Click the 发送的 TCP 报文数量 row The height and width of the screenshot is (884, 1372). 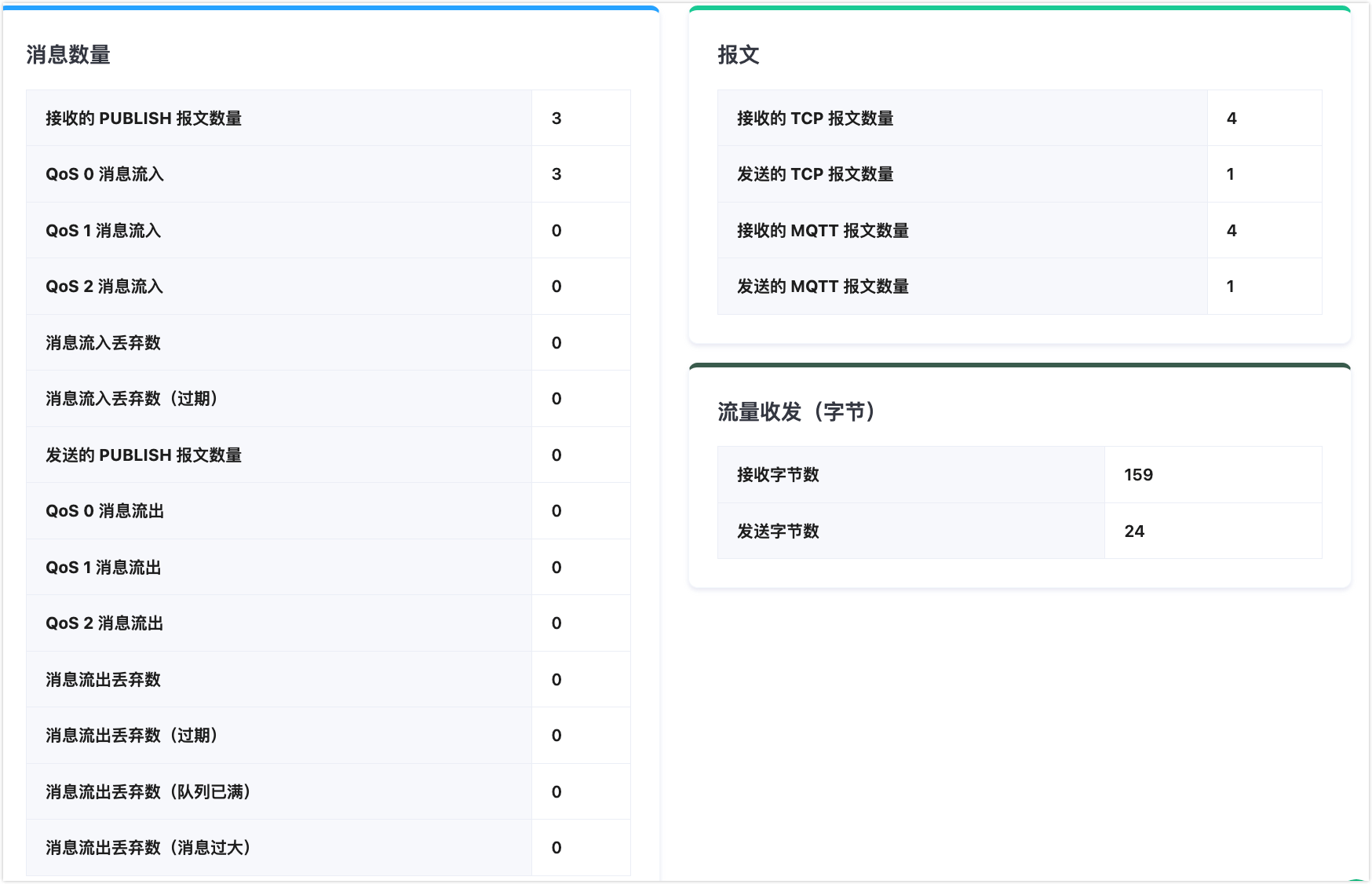click(817, 174)
